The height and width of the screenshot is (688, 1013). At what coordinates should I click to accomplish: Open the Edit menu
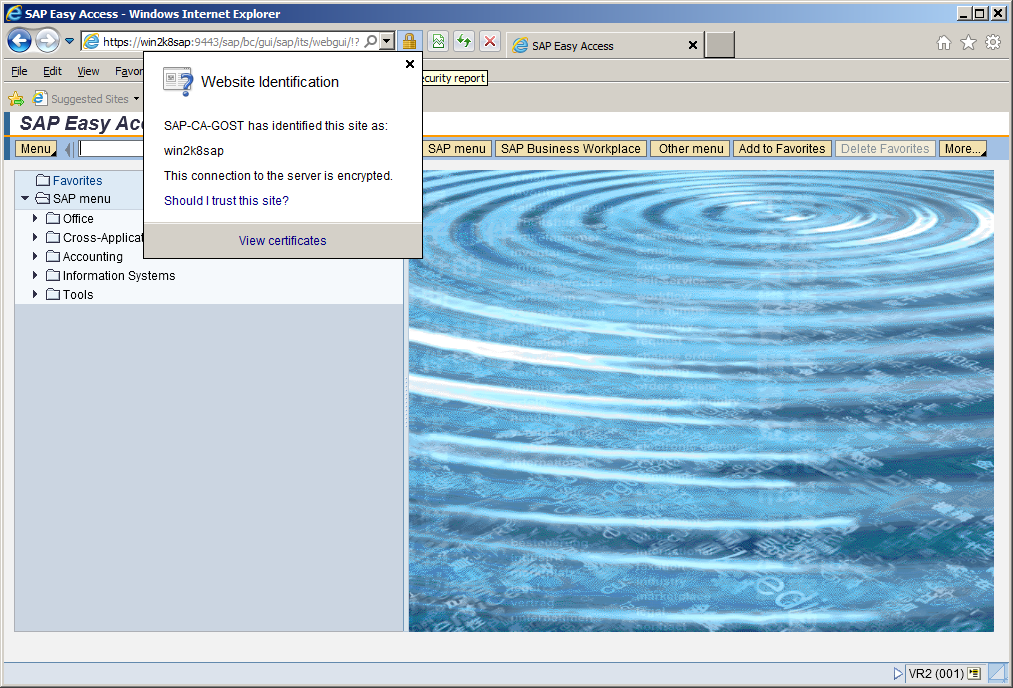coord(52,72)
